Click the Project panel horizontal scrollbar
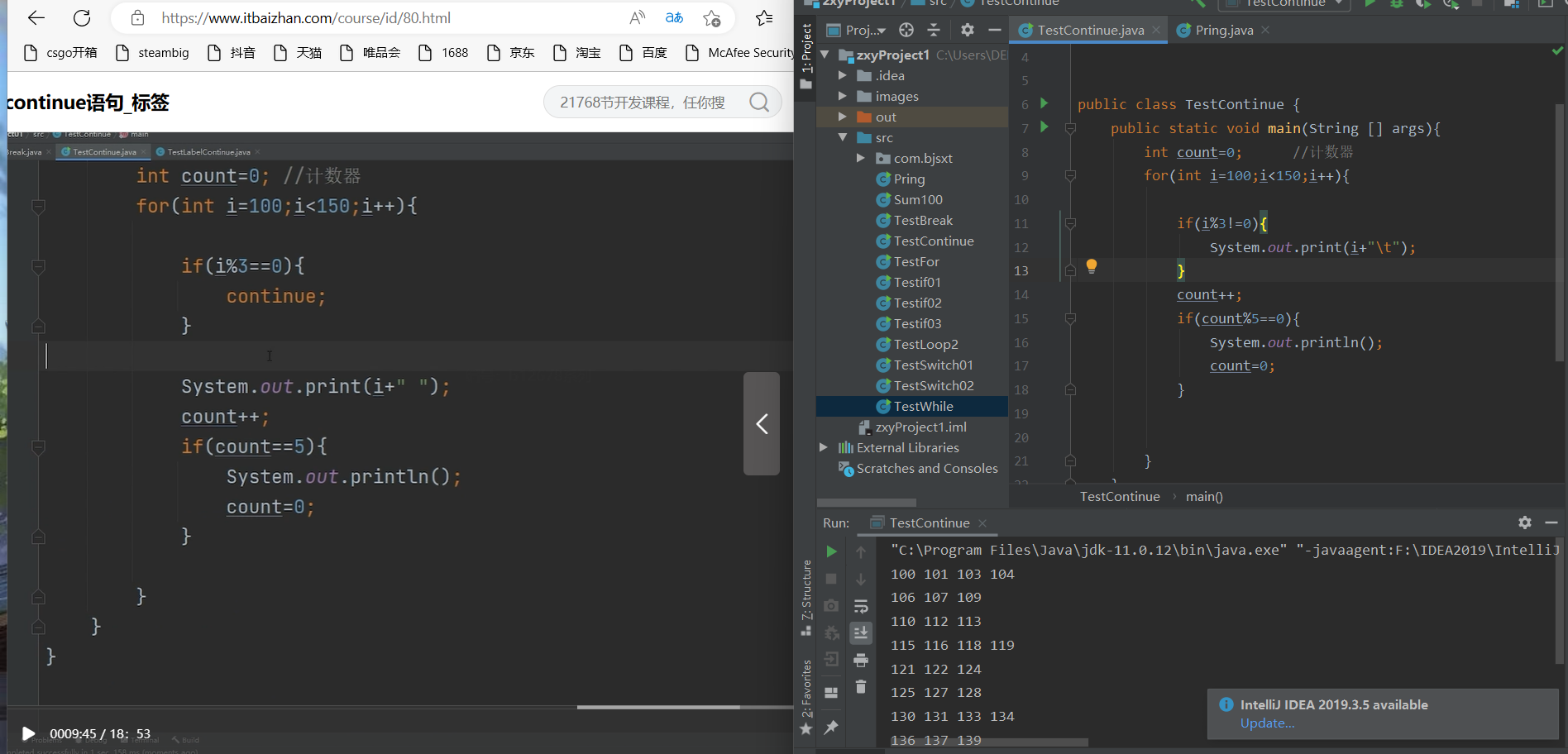This screenshot has height=754, width=1568. pos(867,503)
